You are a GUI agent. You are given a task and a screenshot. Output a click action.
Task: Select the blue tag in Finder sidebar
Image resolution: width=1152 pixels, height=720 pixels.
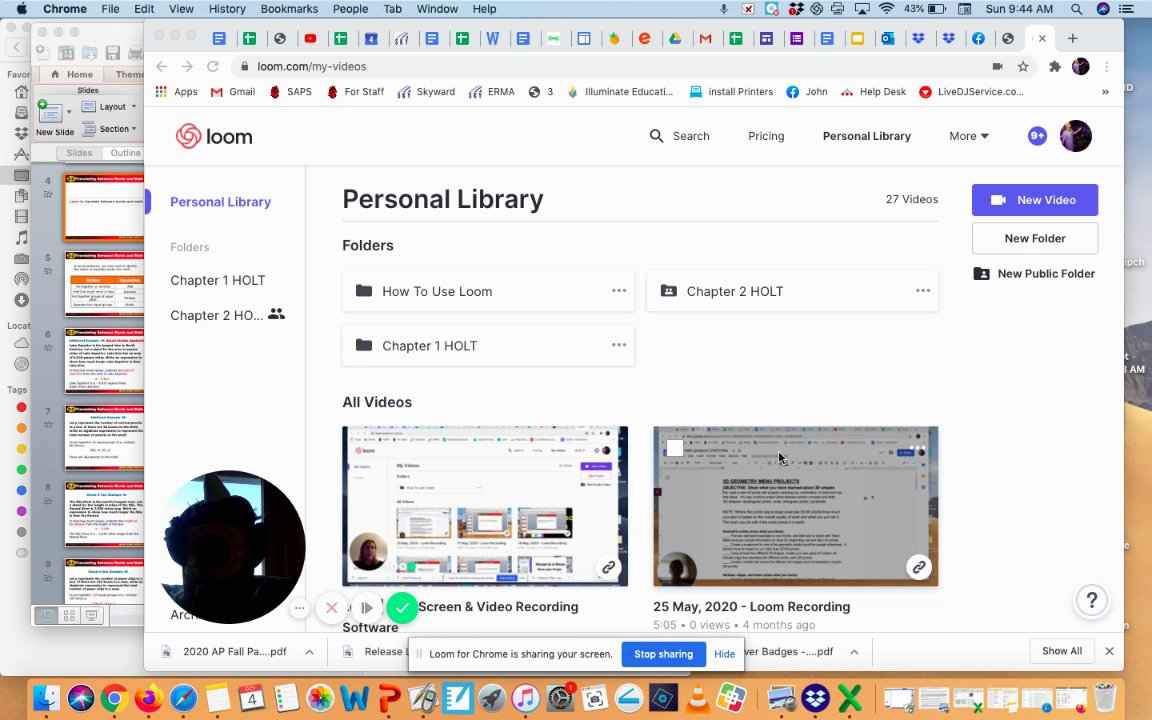click(21, 490)
